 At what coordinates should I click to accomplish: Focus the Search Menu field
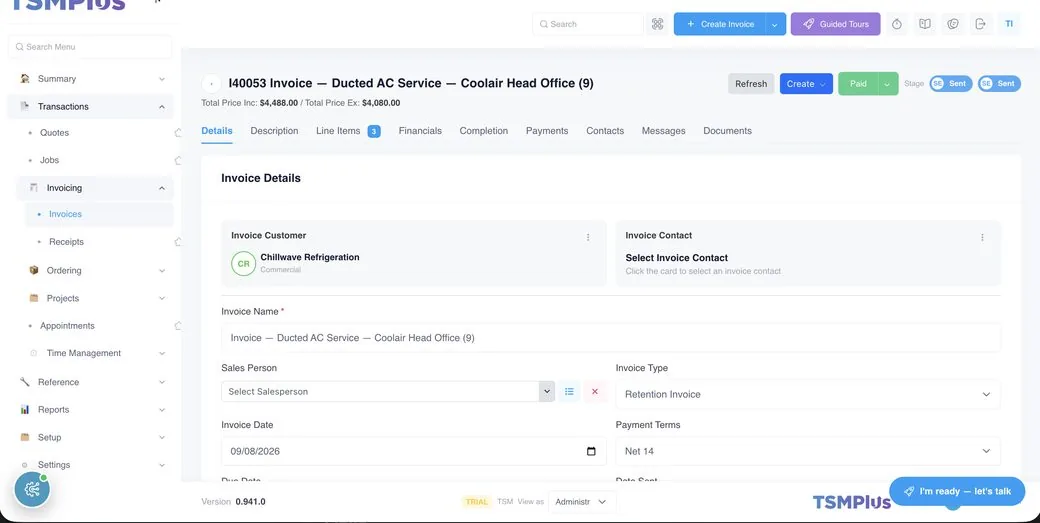pos(90,47)
